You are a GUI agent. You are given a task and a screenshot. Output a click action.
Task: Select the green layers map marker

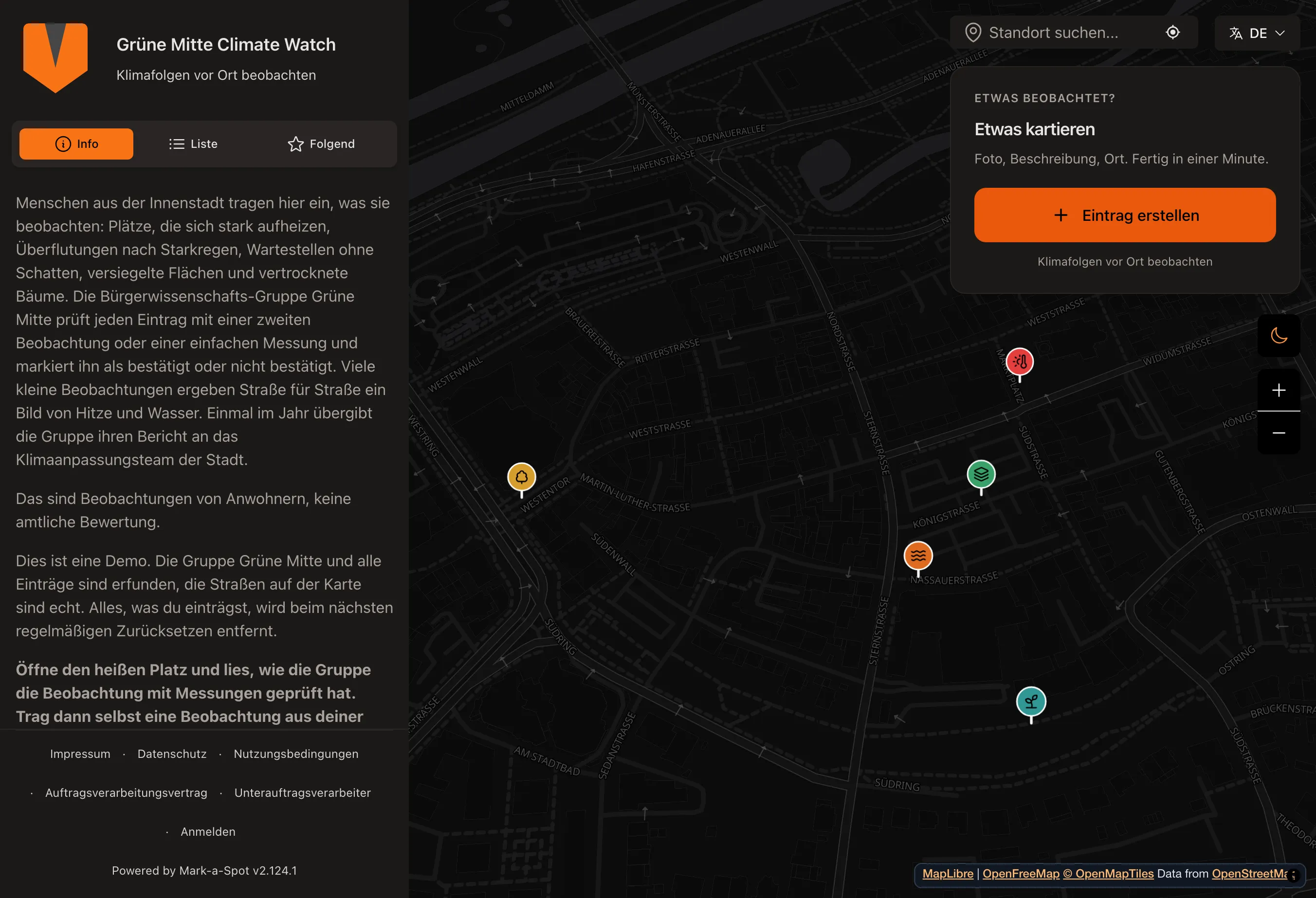click(x=981, y=475)
